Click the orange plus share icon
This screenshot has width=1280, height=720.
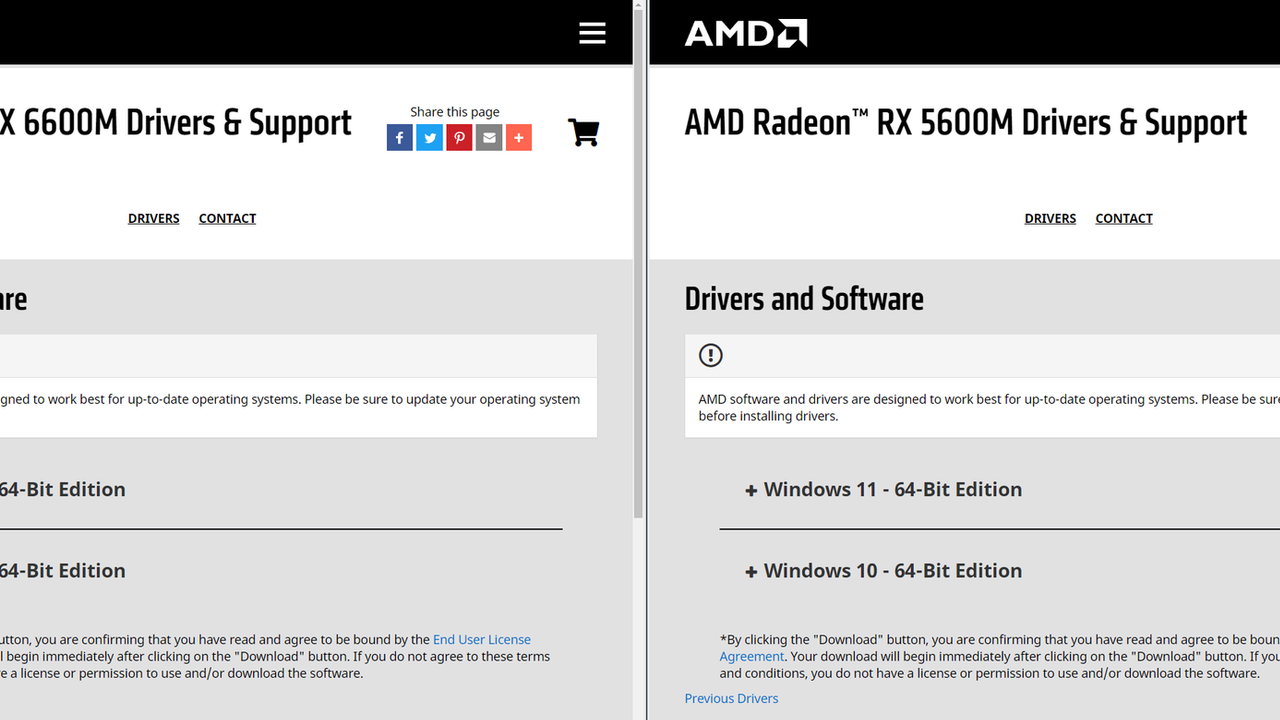(518, 138)
